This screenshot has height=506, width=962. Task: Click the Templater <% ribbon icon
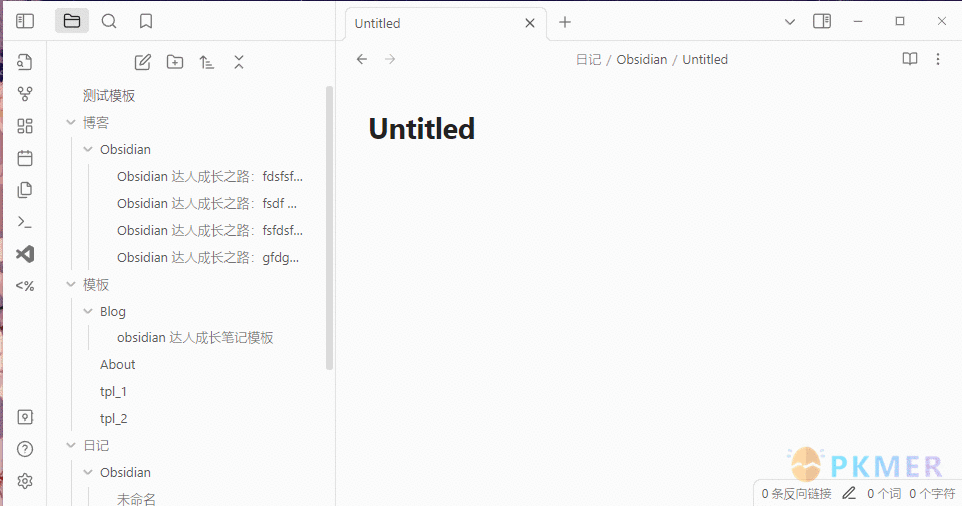(x=25, y=286)
